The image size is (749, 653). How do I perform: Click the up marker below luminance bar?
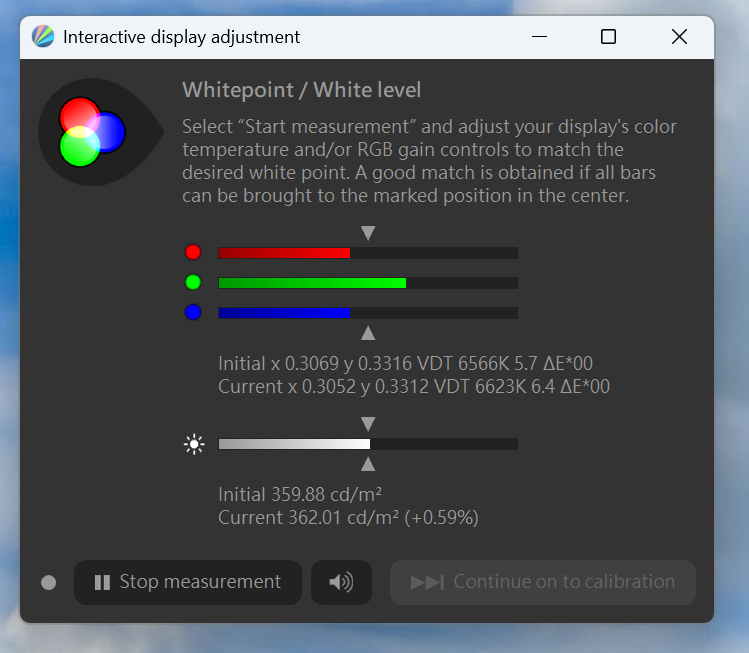tap(368, 464)
